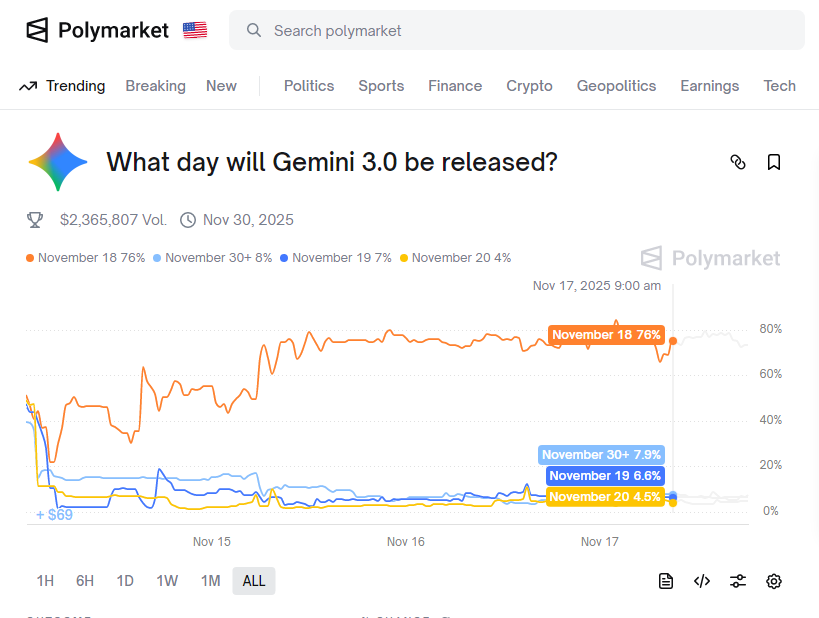Open chart settings gear icon
The image size is (819, 618).
(x=774, y=581)
